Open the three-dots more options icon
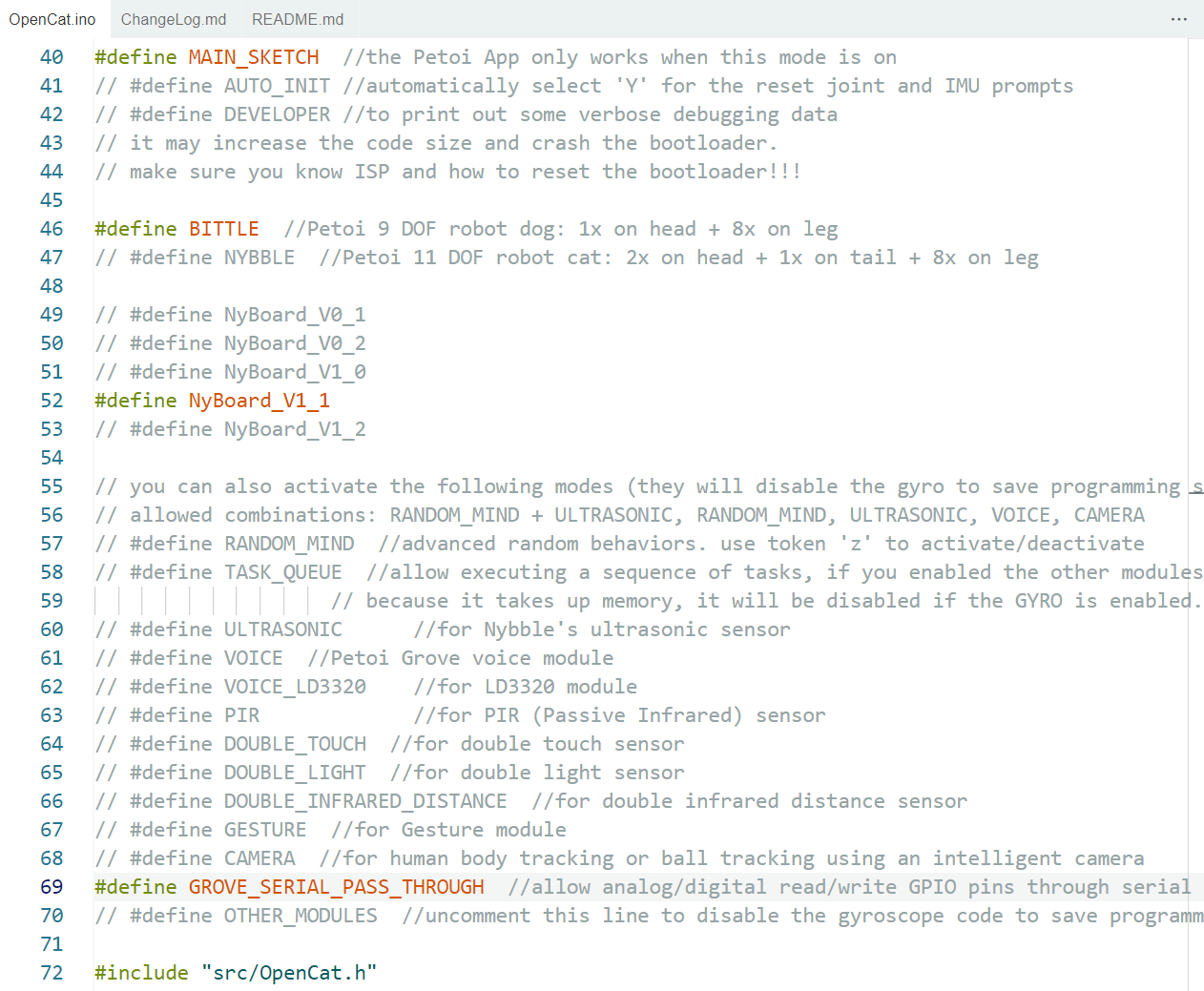The image size is (1204, 991). [x=1179, y=19]
